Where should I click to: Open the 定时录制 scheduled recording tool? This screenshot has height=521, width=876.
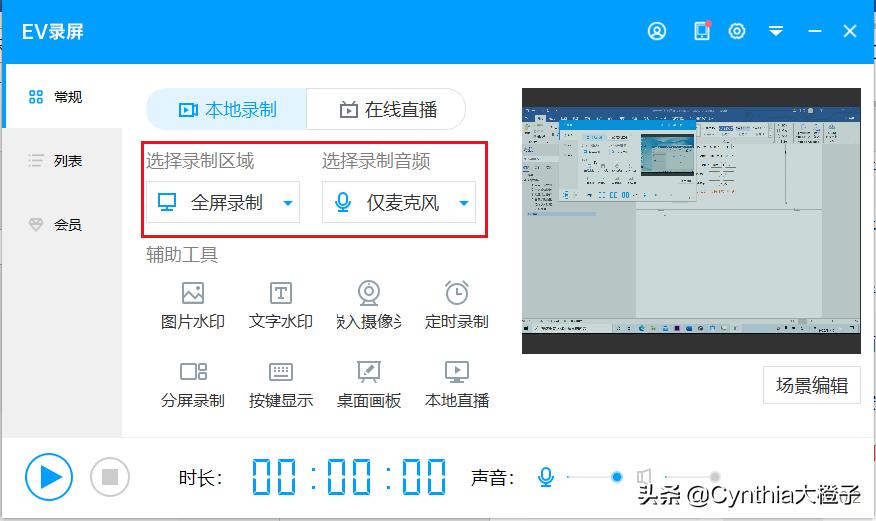pos(456,305)
